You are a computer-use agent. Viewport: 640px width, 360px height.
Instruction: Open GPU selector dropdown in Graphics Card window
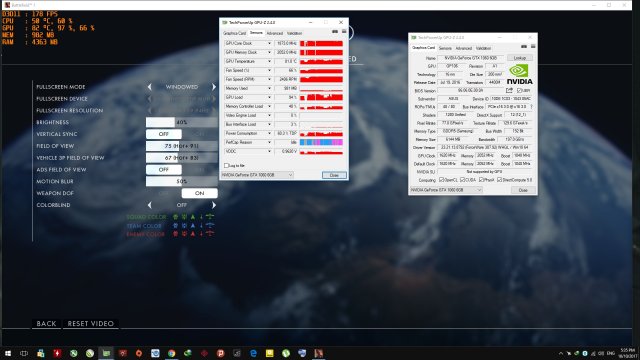446,190
